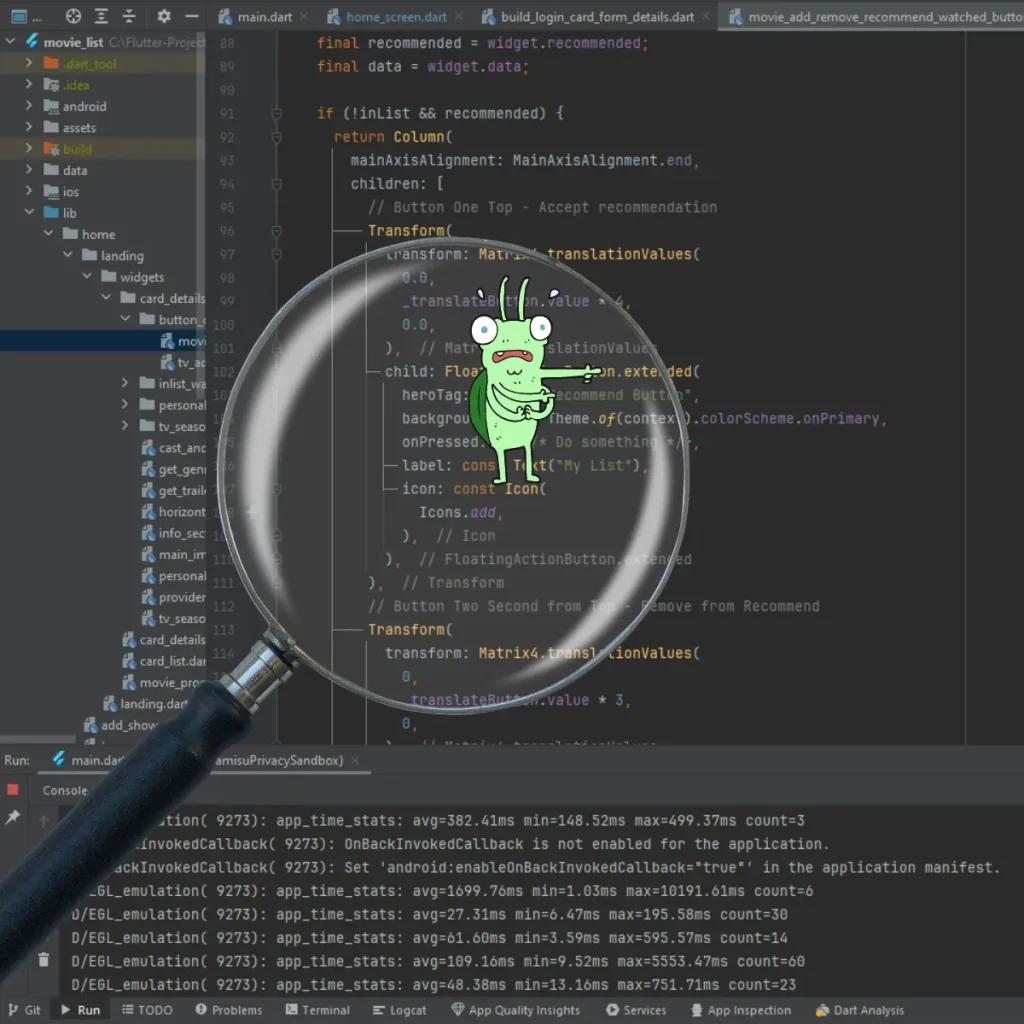Clear console output with trash icon
The height and width of the screenshot is (1024, 1024).
click(x=43, y=959)
